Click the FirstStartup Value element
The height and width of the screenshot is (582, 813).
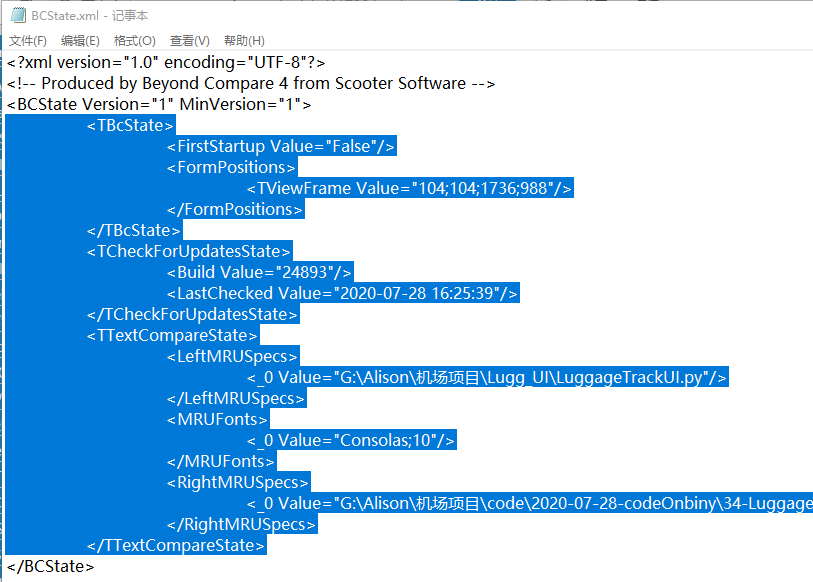coord(280,146)
